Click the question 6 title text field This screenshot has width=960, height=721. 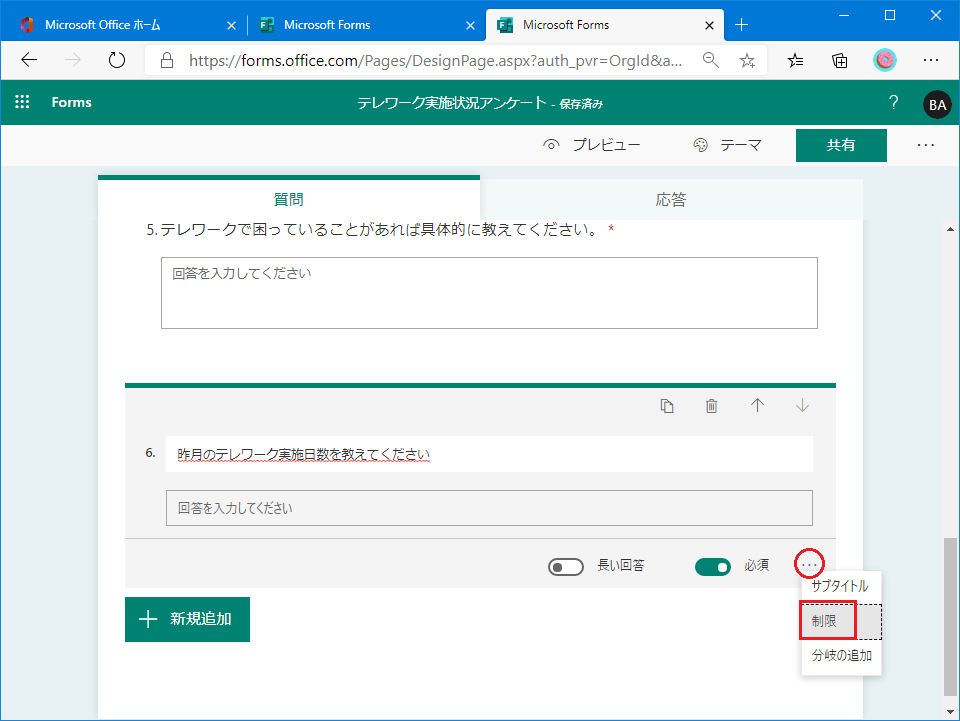coord(489,455)
